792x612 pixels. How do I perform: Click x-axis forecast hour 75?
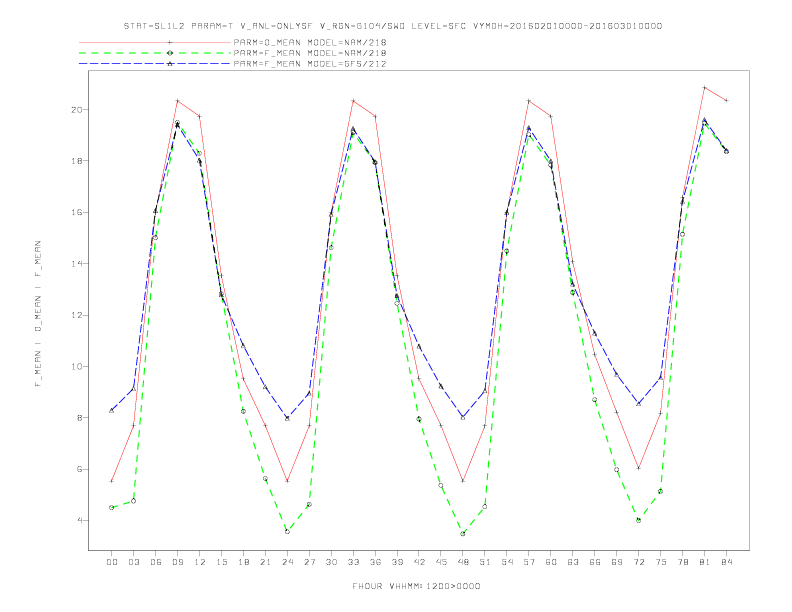click(661, 562)
